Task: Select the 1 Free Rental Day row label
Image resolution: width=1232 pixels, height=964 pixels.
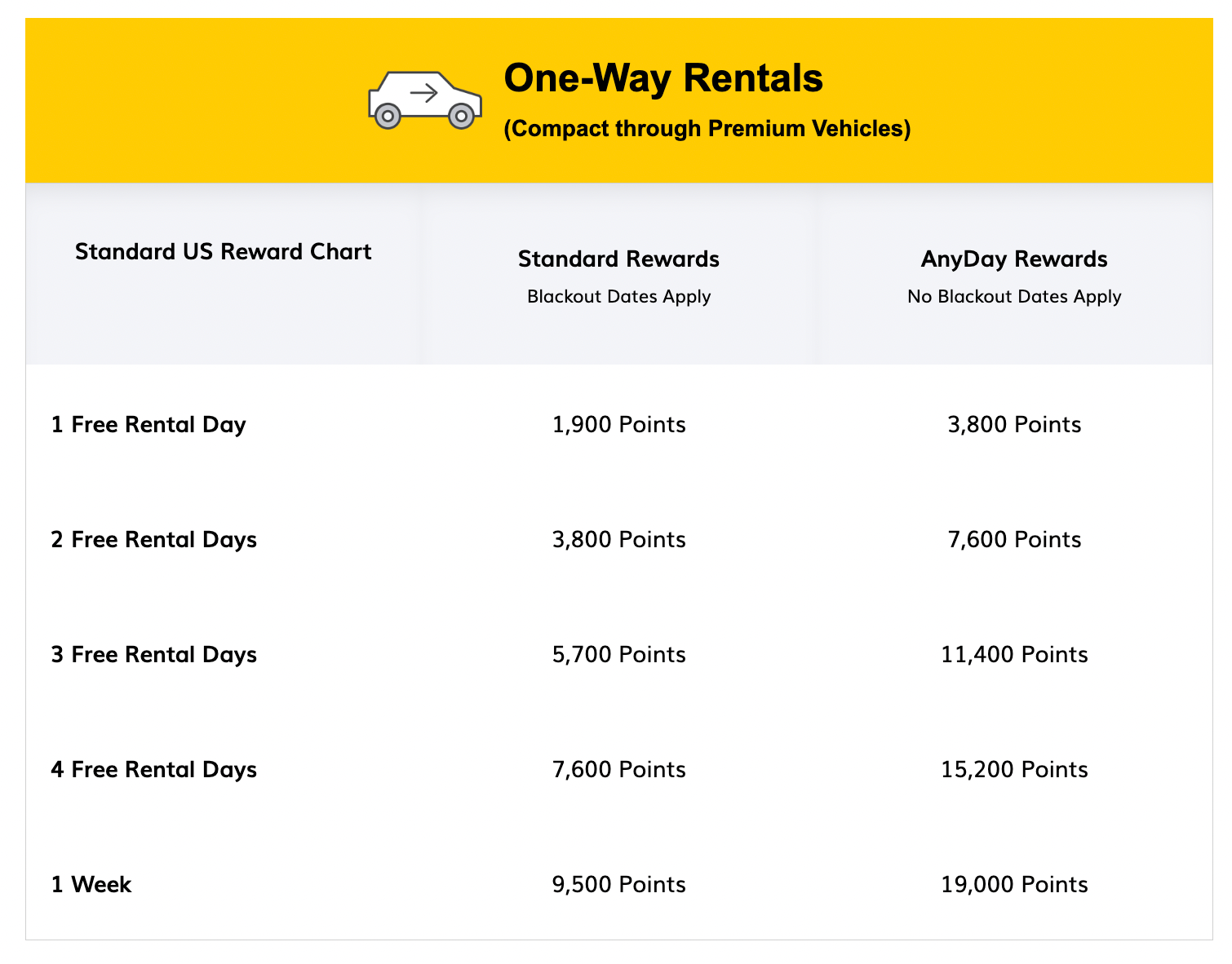Action: pyautogui.click(x=148, y=425)
